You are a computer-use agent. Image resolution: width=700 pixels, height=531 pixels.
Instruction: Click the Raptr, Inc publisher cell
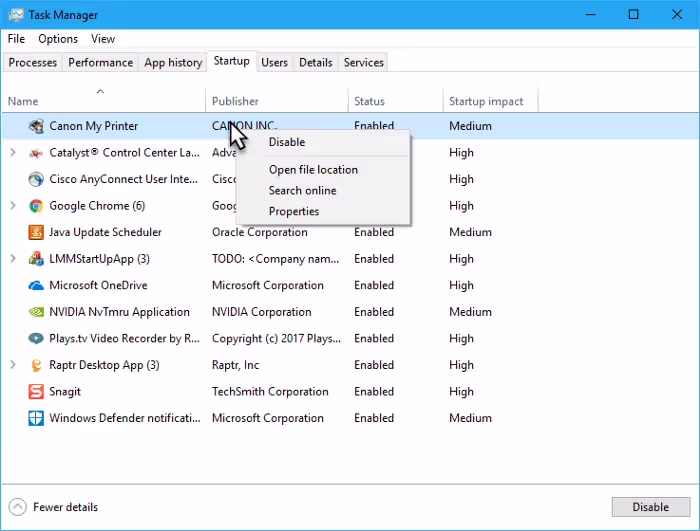(235, 365)
